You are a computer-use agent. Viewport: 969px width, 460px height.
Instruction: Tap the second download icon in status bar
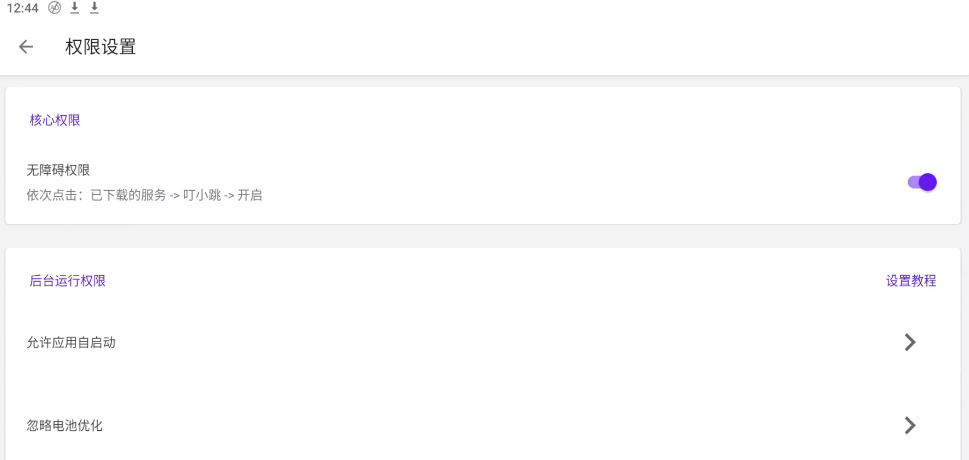point(95,8)
